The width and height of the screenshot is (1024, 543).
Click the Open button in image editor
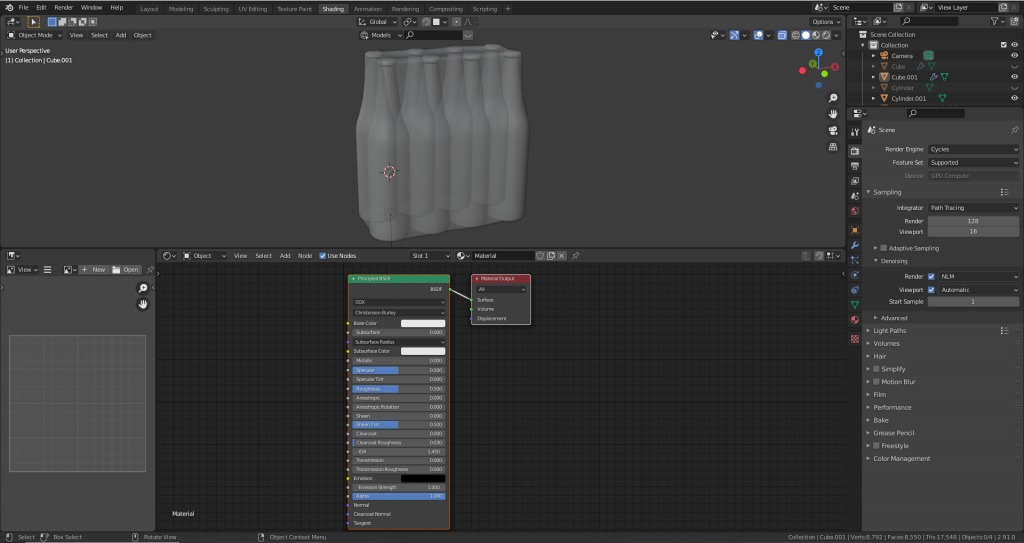click(x=128, y=270)
